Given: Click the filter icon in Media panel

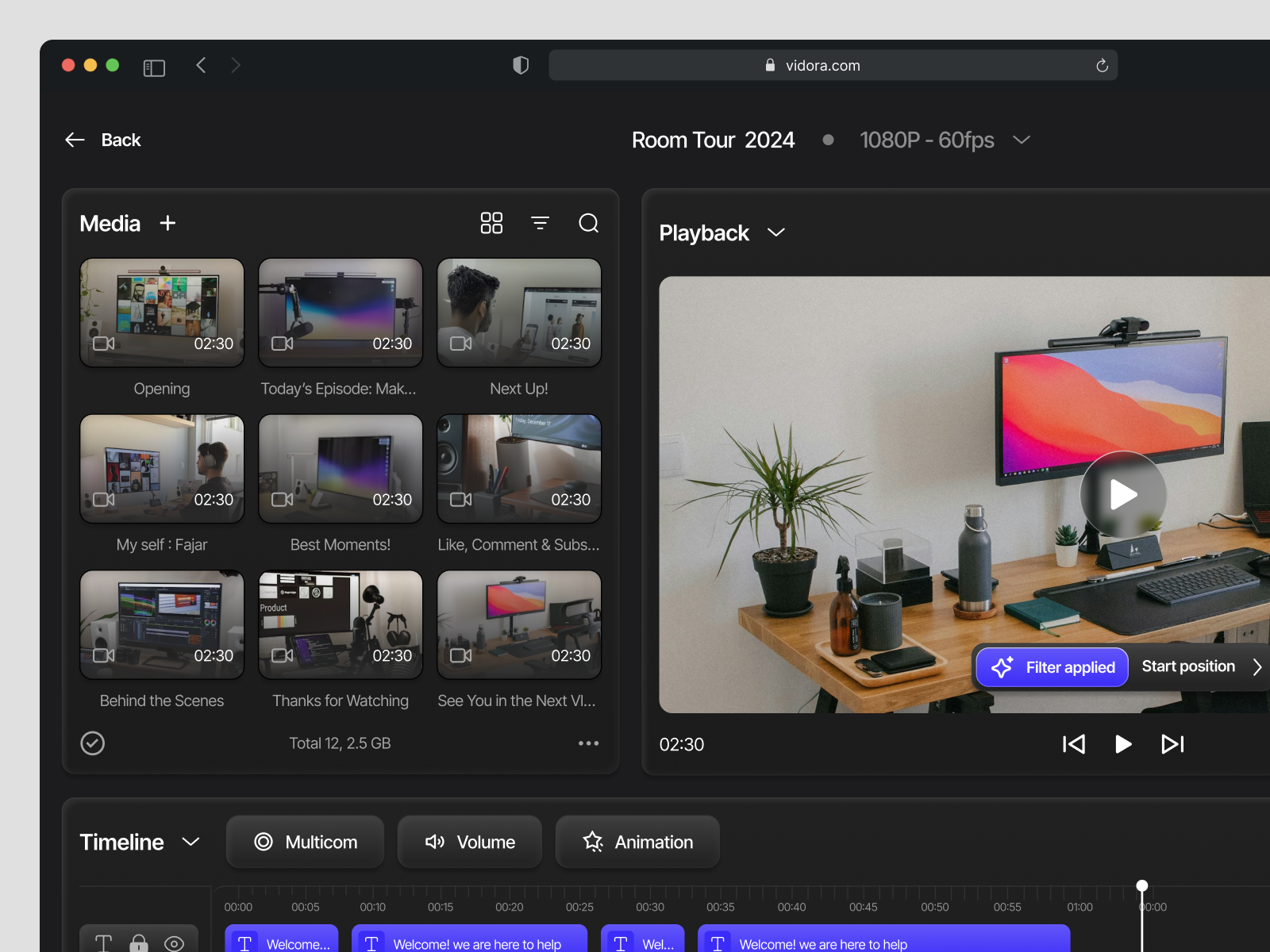Looking at the screenshot, I should (541, 223).
